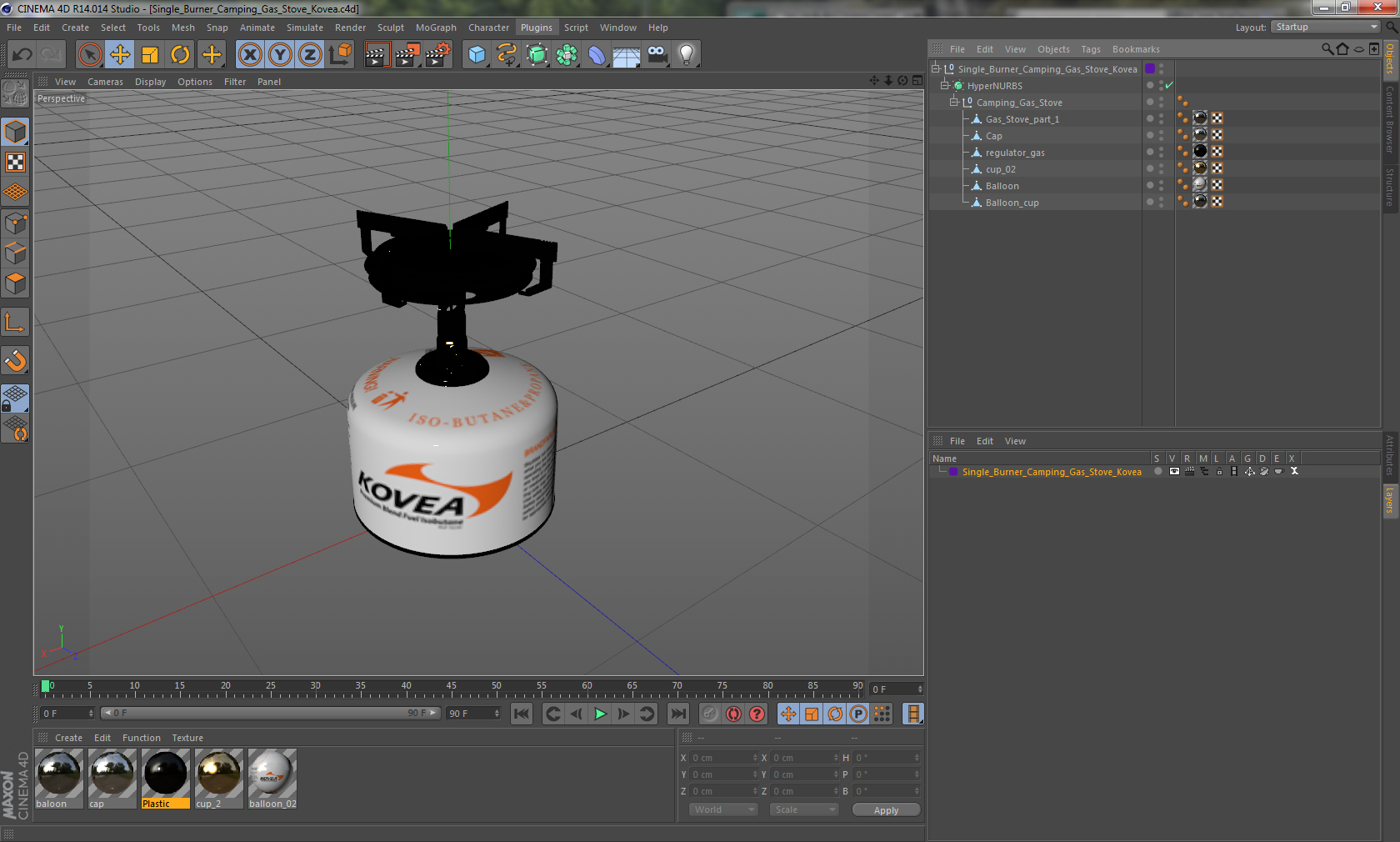Image resolution: width=1400 pixels, height=842 pixels.
Task: Collapse the Camping_Gas_Stove group
Action: pos(954,103)
